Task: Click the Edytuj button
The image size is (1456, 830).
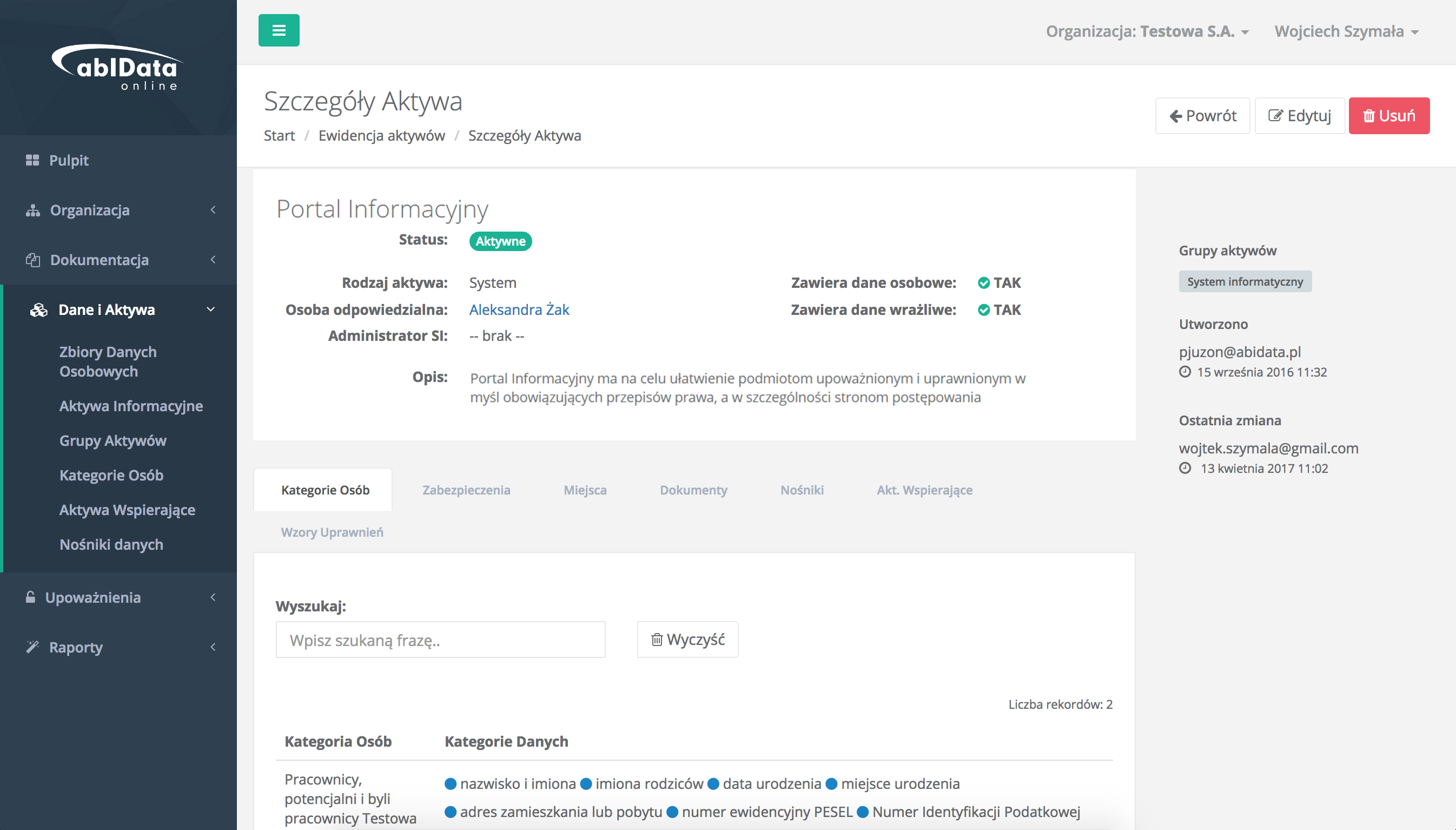Action: (1299, 116)
